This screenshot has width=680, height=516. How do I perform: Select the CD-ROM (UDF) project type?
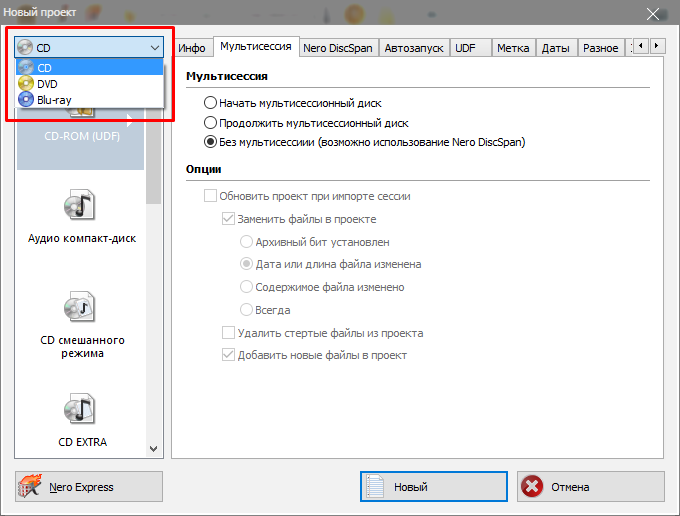[81, 136]
